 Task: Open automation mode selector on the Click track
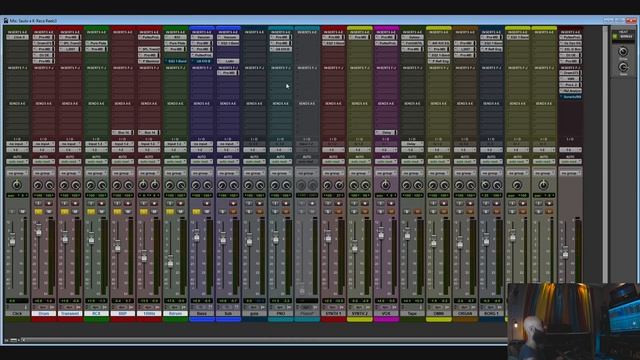17,162
